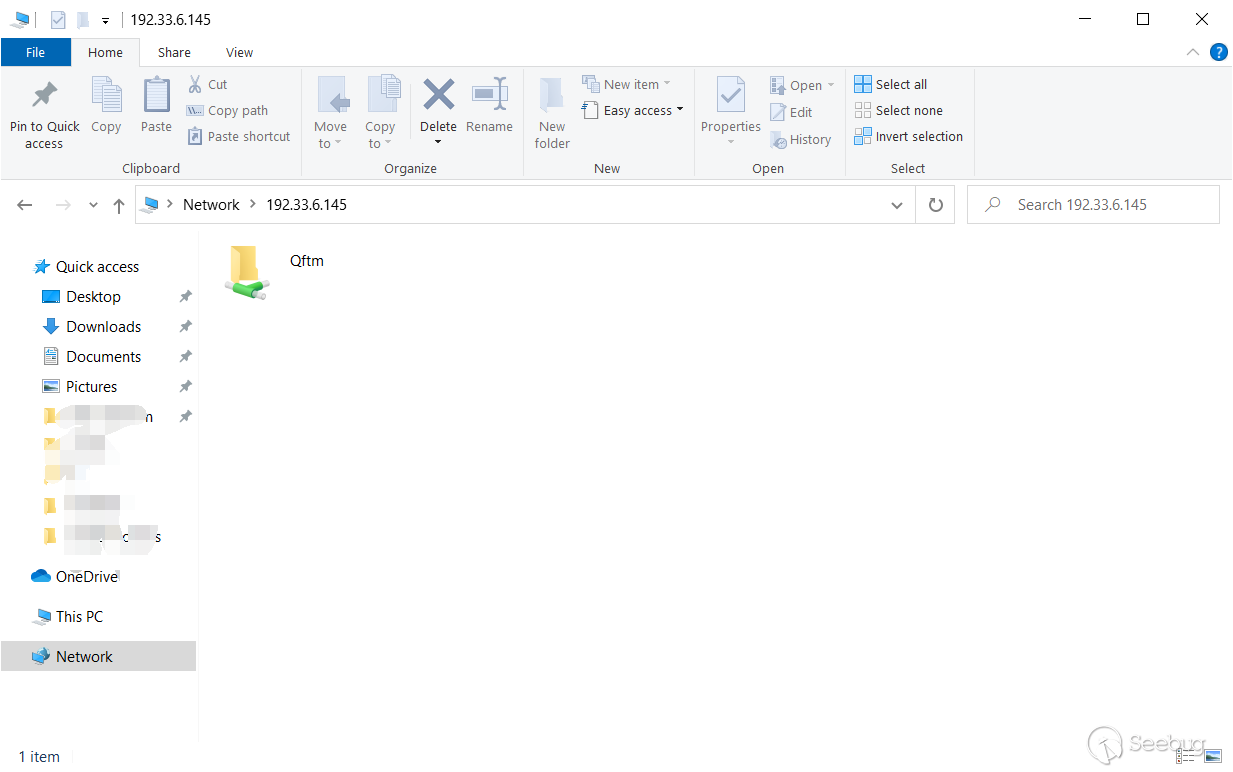Viewport: 1233px width, 772px height.
Task: Click the pin icon next to Documents
Action: [185, 357]
